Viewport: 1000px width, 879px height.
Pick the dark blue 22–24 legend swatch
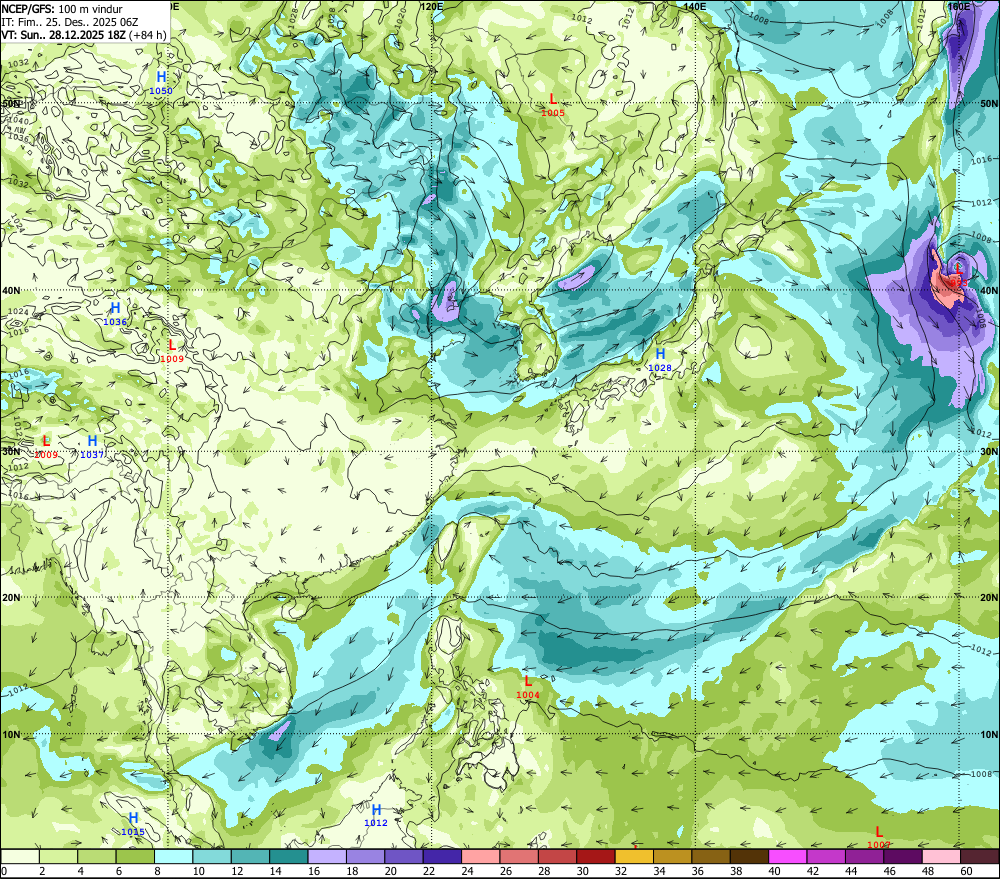pos(442,856)
